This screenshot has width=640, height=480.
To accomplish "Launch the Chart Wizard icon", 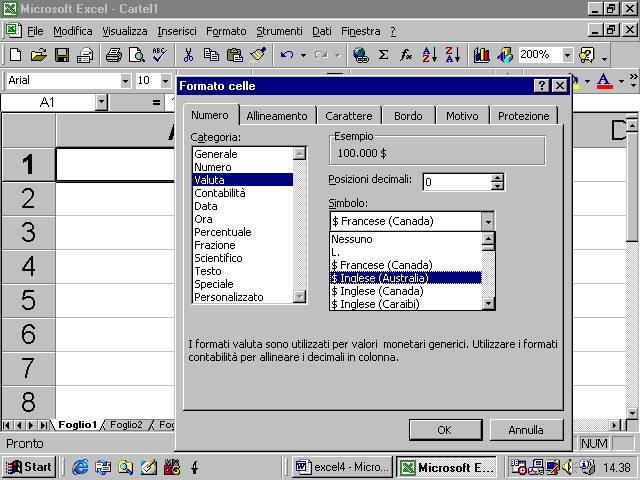I will pyautogui.click(x=482, y=55).
